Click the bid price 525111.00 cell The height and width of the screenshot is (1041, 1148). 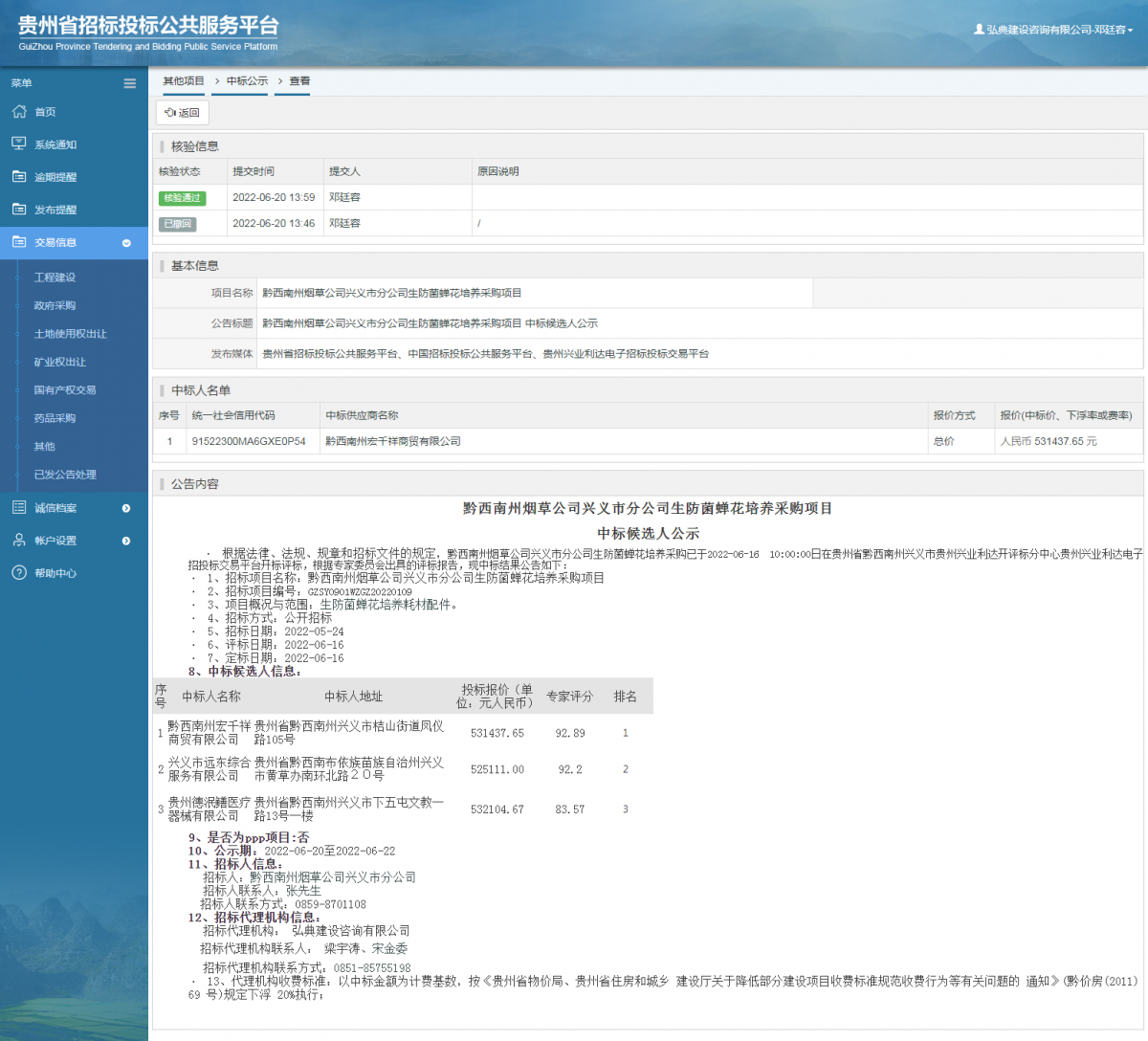497,769
